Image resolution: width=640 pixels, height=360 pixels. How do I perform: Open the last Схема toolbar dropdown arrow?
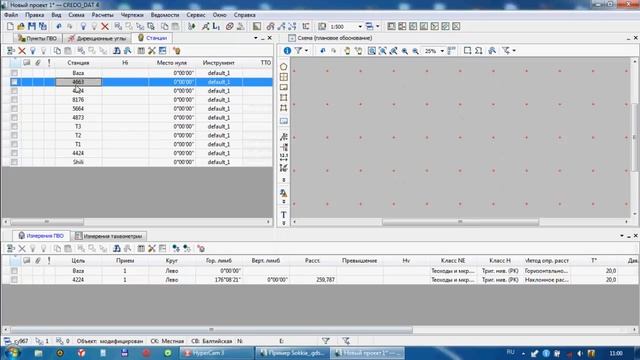coord(514,51)
